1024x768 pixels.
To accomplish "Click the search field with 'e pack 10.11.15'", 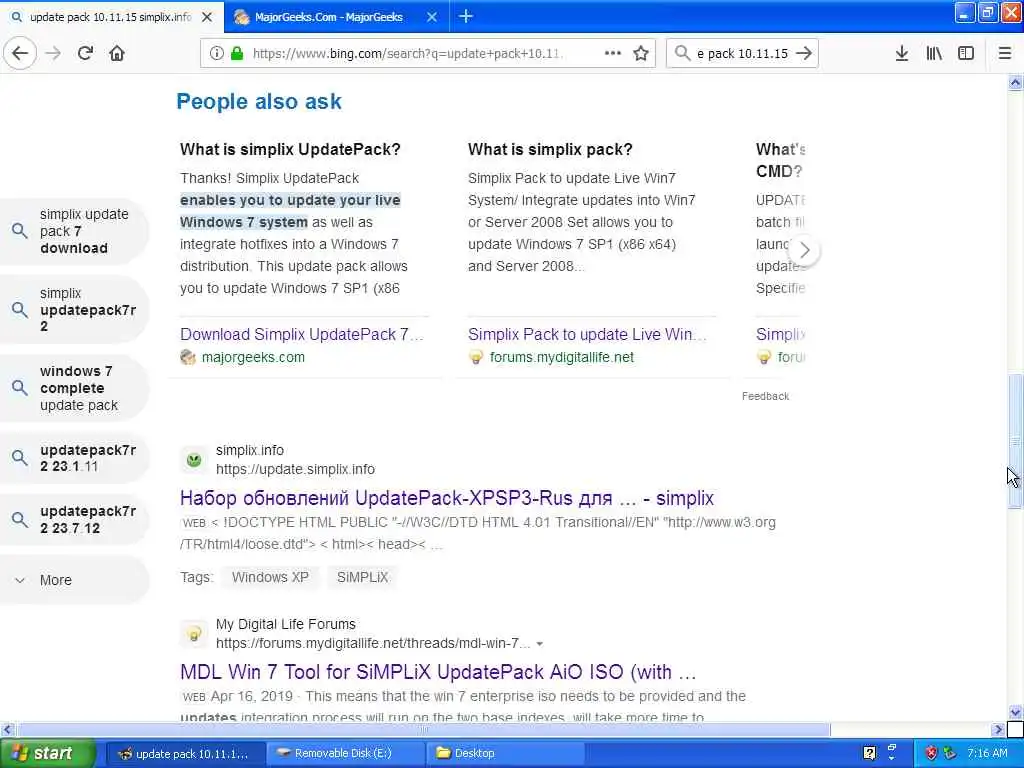I will (742, 54).
